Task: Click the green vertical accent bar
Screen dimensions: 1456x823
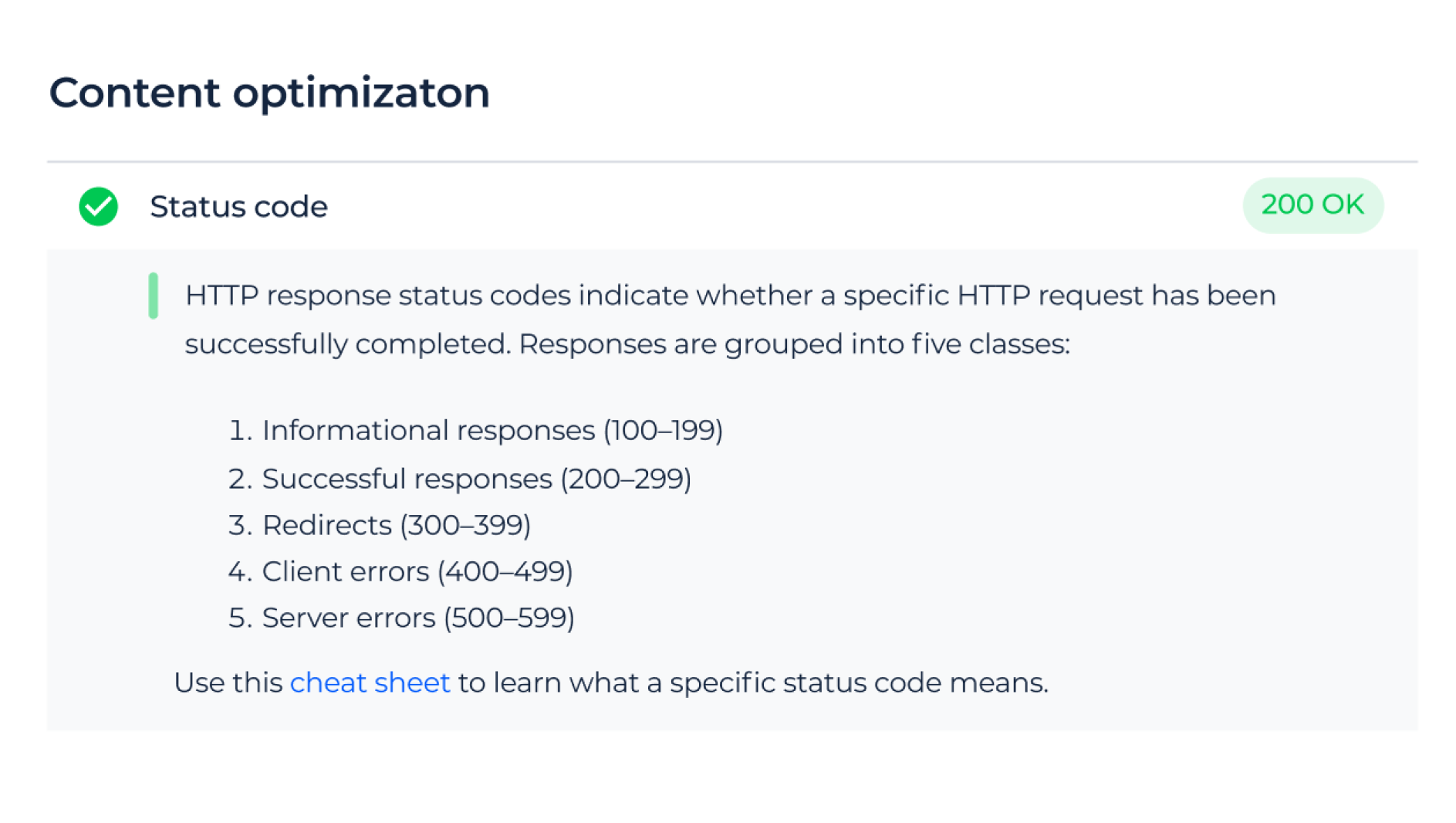Action: coord(153,296)
